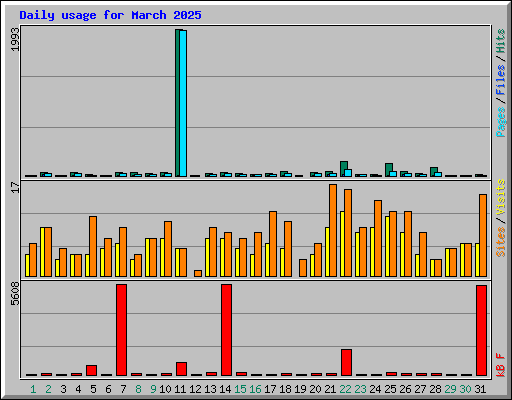Click the tall cyan pages bar for day 11
The image size is (512, 400).
click(183, 103)
